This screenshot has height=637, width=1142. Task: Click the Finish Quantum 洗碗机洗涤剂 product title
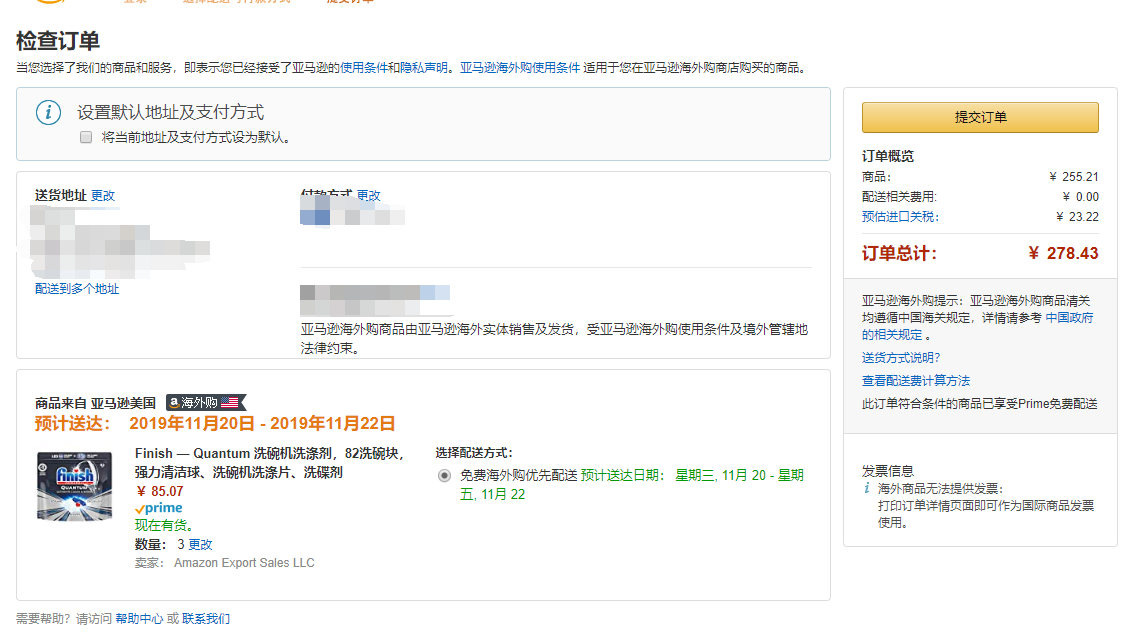pyautogui.click(x=269, y=463)
